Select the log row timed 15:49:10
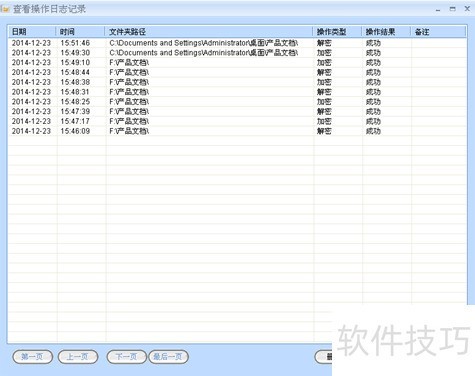 tap(237, 63)
